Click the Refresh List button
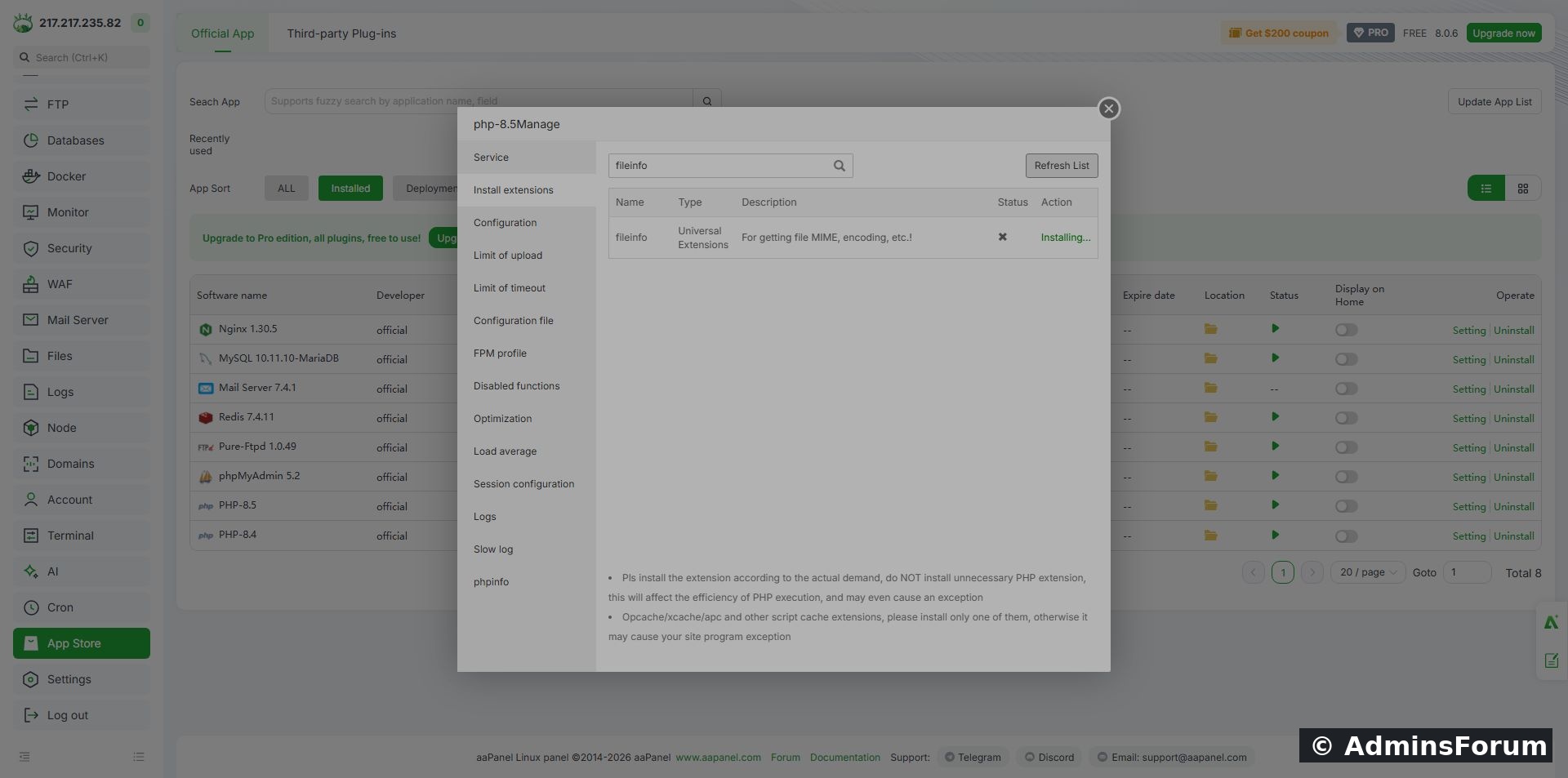 point(1062,166)
